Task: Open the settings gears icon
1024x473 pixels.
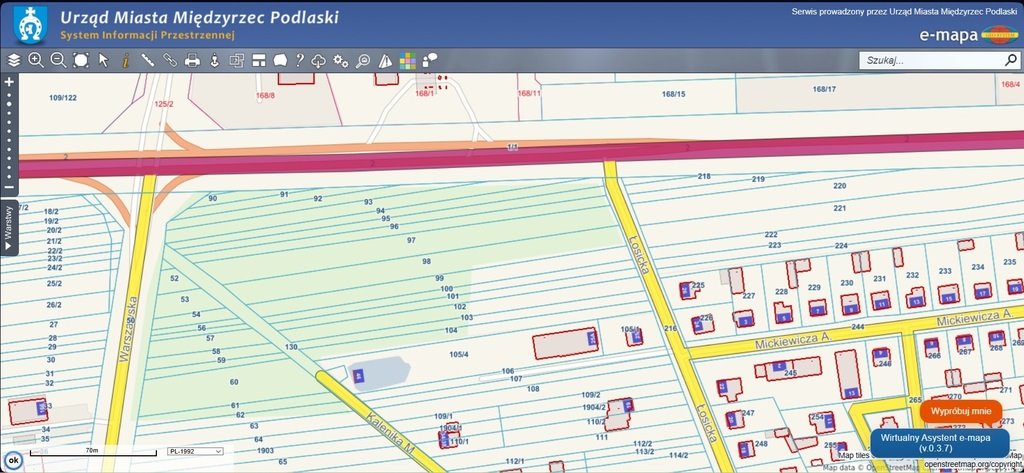Action: [341, 60]
